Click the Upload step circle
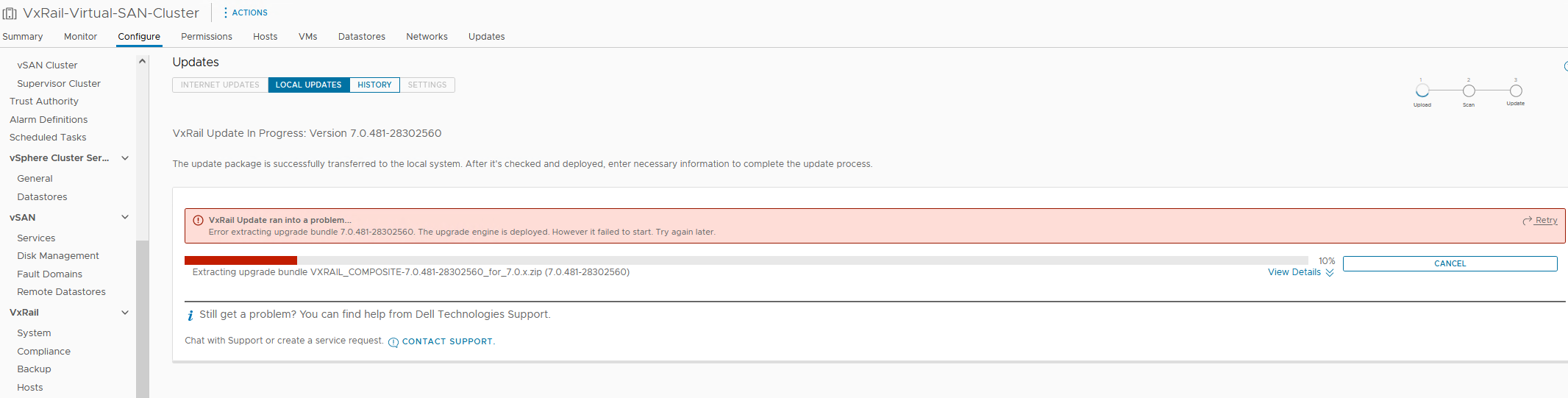Viewport: 1568px width, 398px height. pos(1422,90)
